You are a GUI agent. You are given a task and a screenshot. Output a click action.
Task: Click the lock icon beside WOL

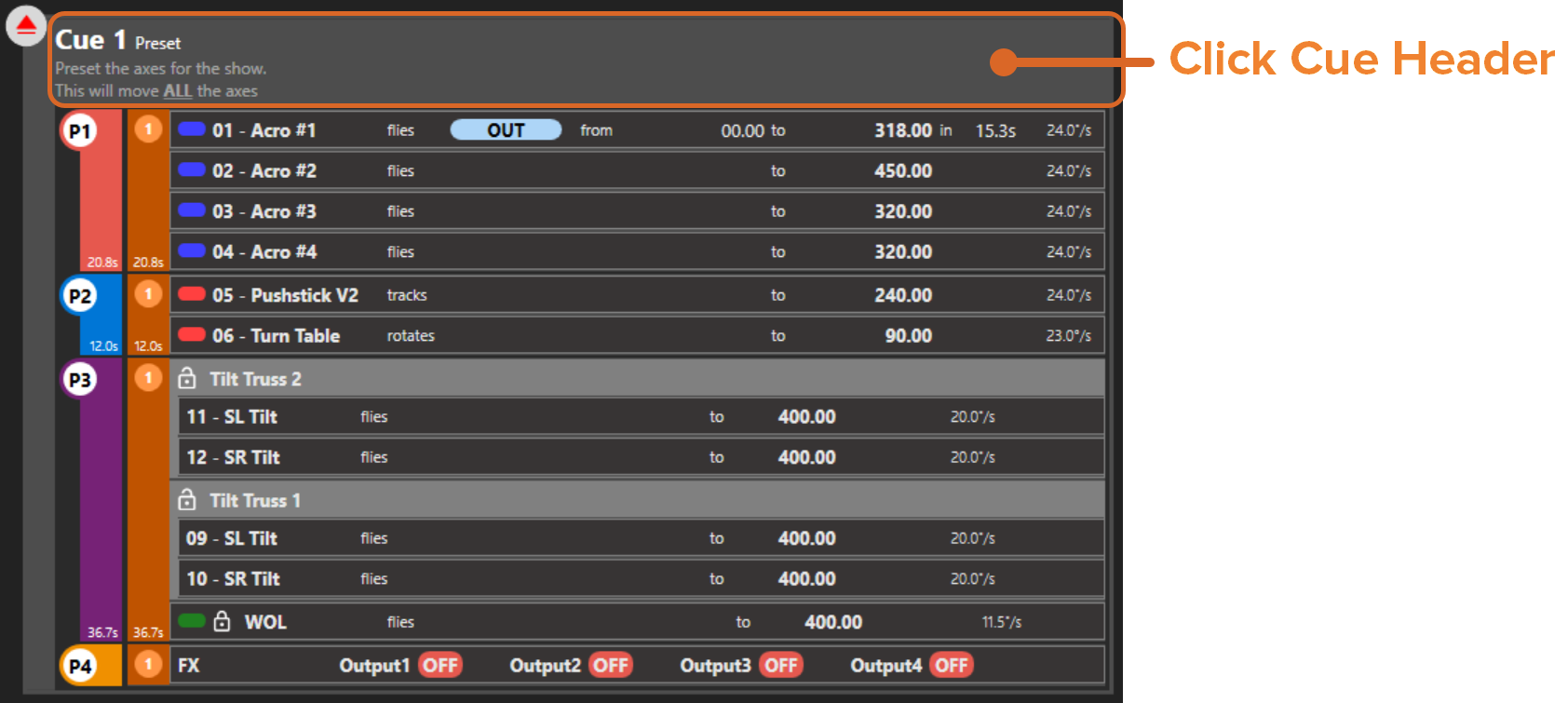[x=222, y=621]
